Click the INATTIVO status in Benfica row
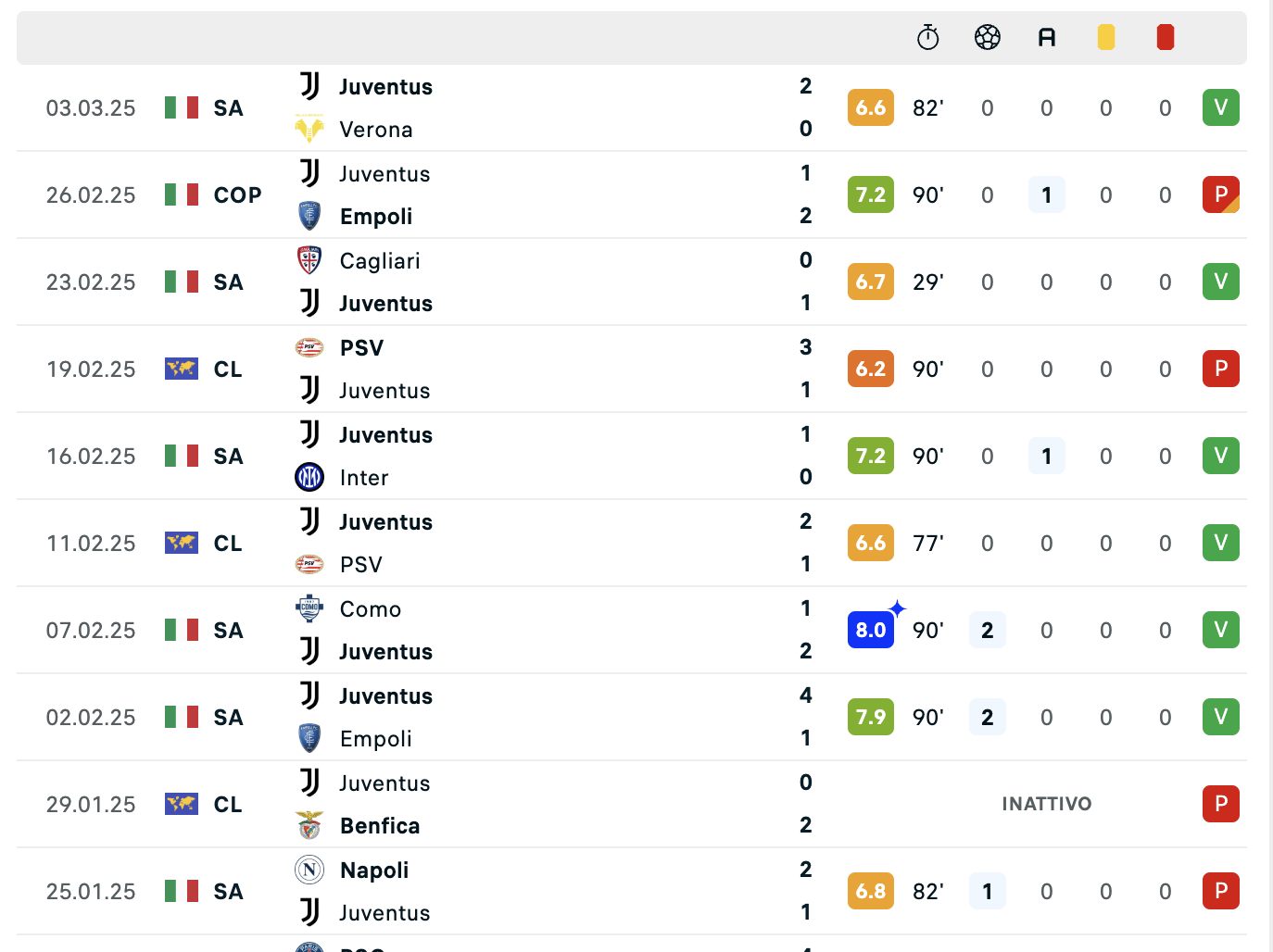Screen dimensions: 1273x952 (1047, 804)
